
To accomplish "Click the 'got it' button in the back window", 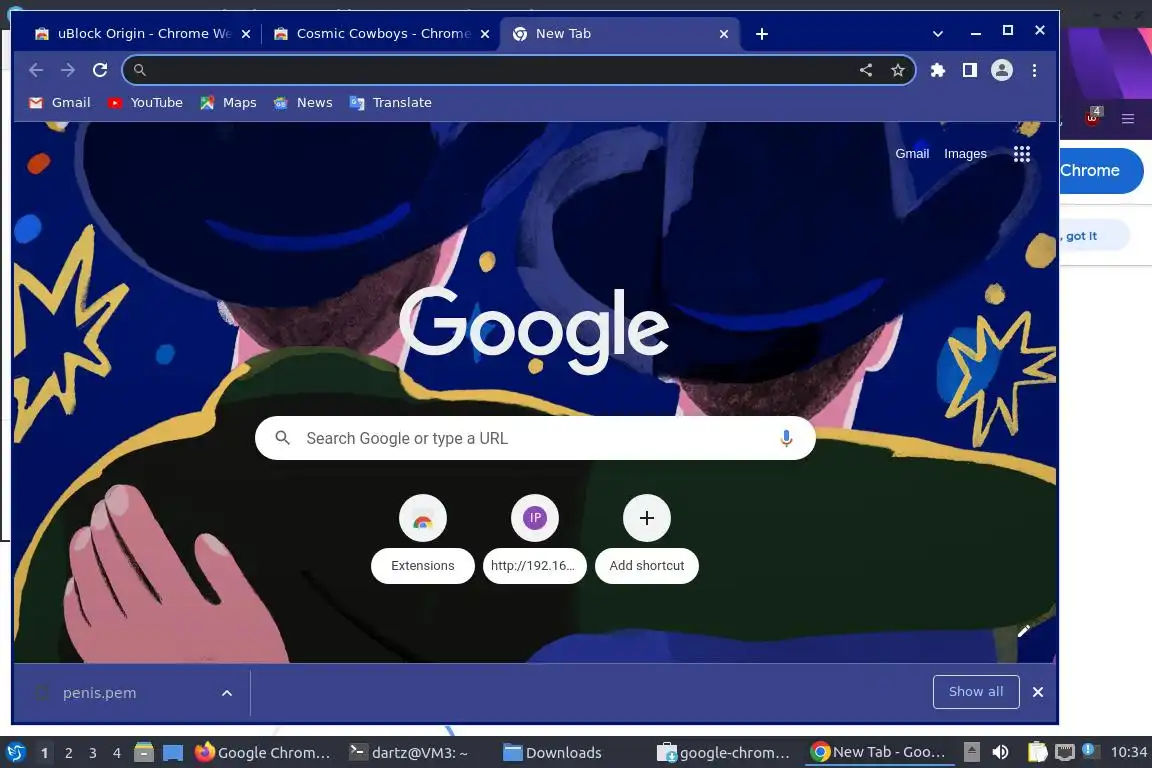I will point(1093,236).
